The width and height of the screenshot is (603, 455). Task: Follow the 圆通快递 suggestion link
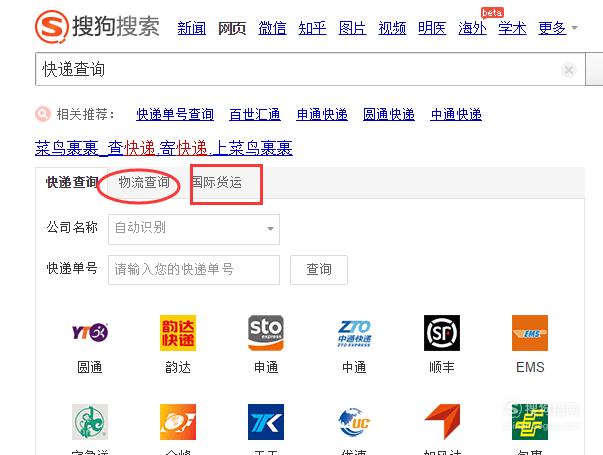[389, 114]
